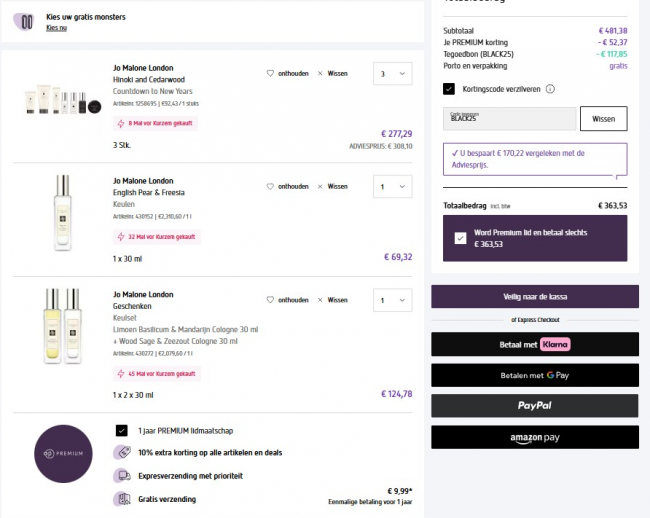The width and height of the screenshot is (650, 518).
Task: Open quantity dropdown for Hinoki and Cedarwood
Action: pos(391,73)
